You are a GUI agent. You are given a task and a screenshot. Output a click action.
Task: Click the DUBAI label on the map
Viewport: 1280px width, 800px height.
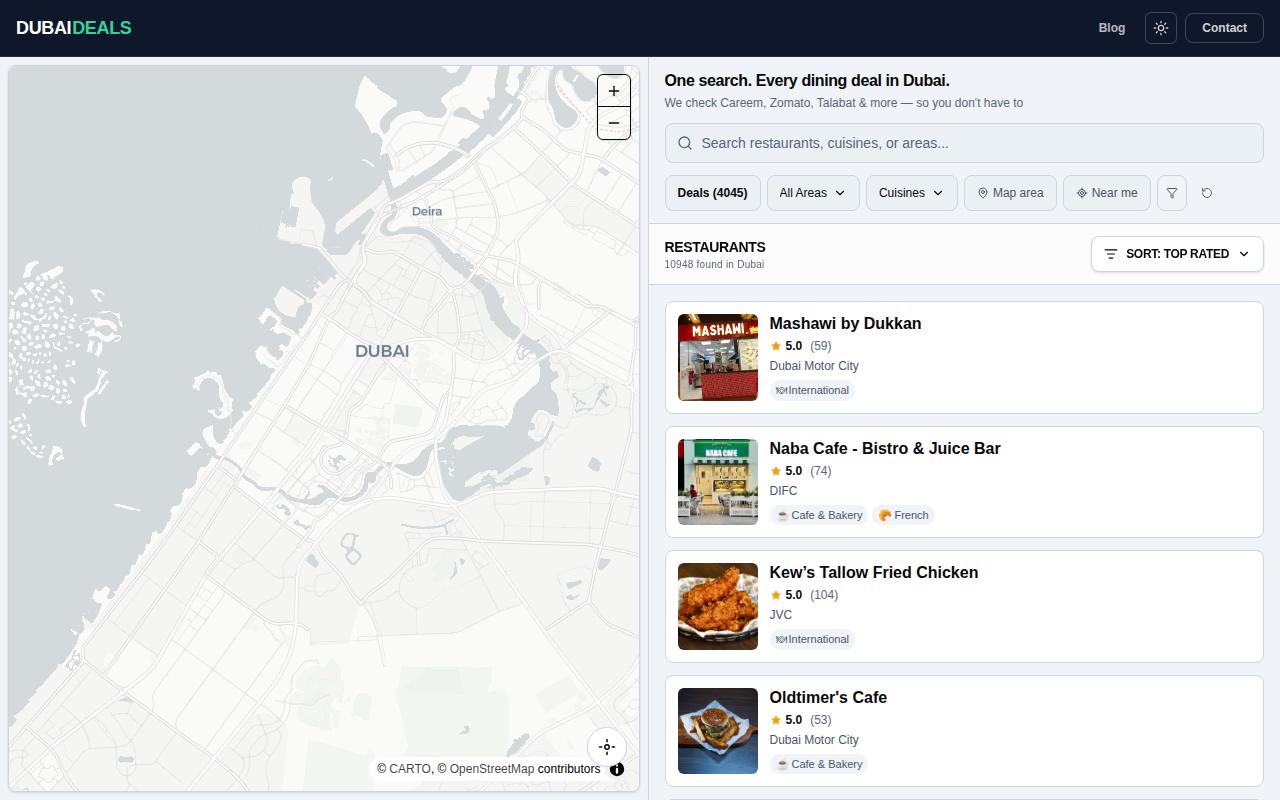click(x=382, y=351)
